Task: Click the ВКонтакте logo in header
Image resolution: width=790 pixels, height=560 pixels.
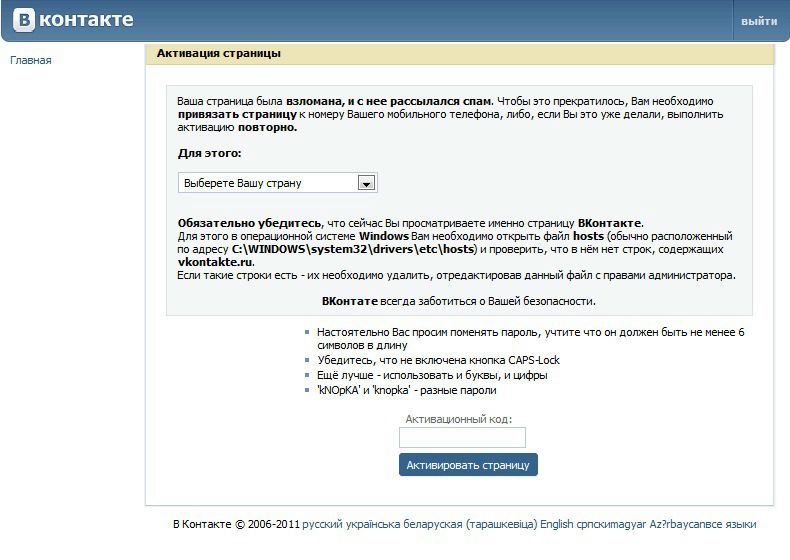Action: [73, 20]
